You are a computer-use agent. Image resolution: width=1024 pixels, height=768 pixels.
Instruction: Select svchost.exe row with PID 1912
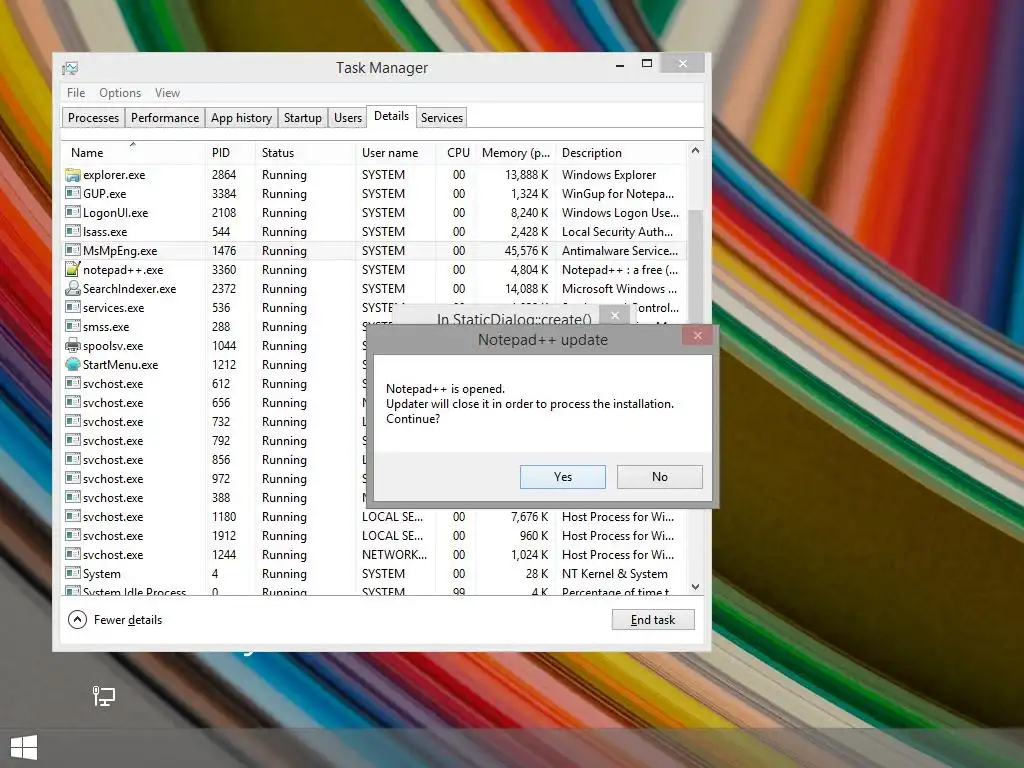[375, 536]
